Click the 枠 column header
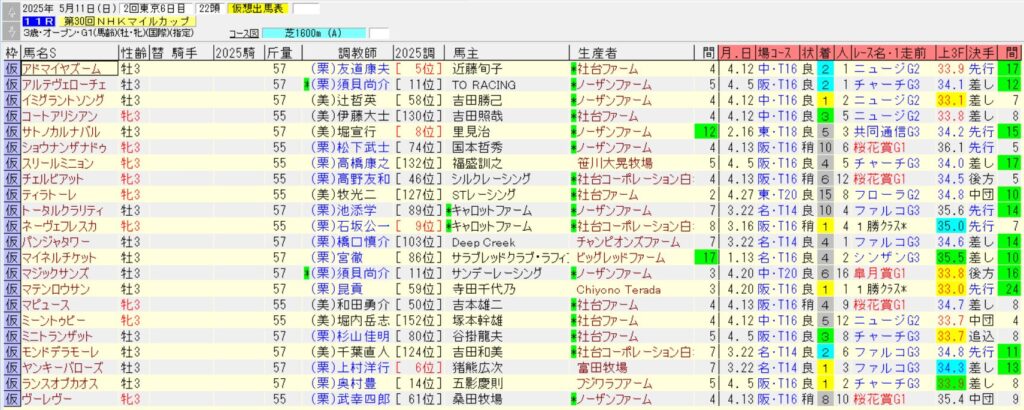 pos(11,54)
